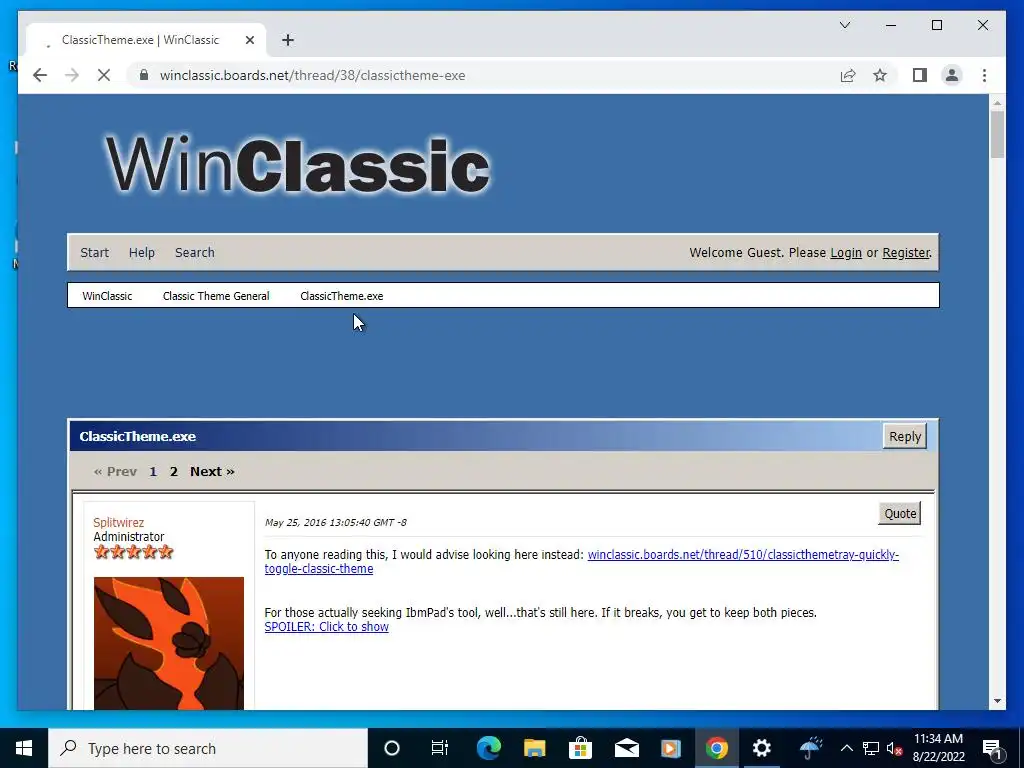
Task: Open Microsoft Store from taskbar
Action: 580,748
